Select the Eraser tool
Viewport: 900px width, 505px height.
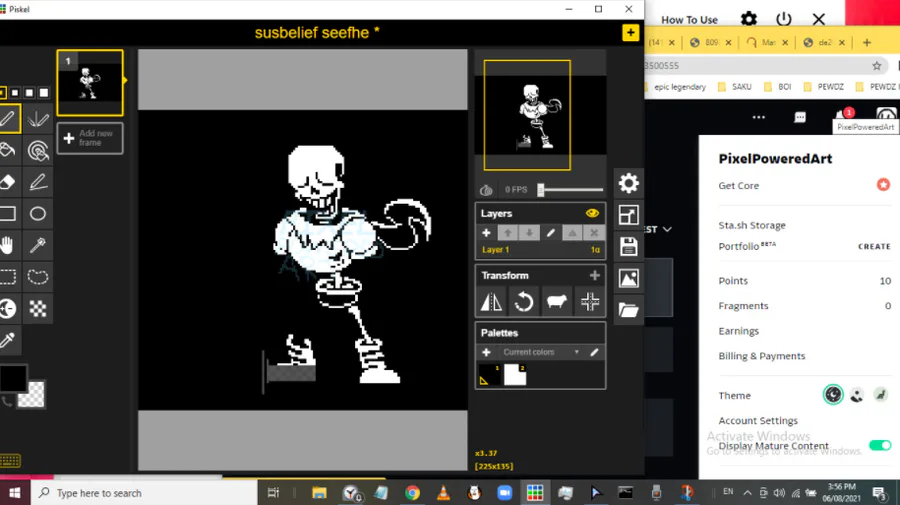(x=8, y=182)
